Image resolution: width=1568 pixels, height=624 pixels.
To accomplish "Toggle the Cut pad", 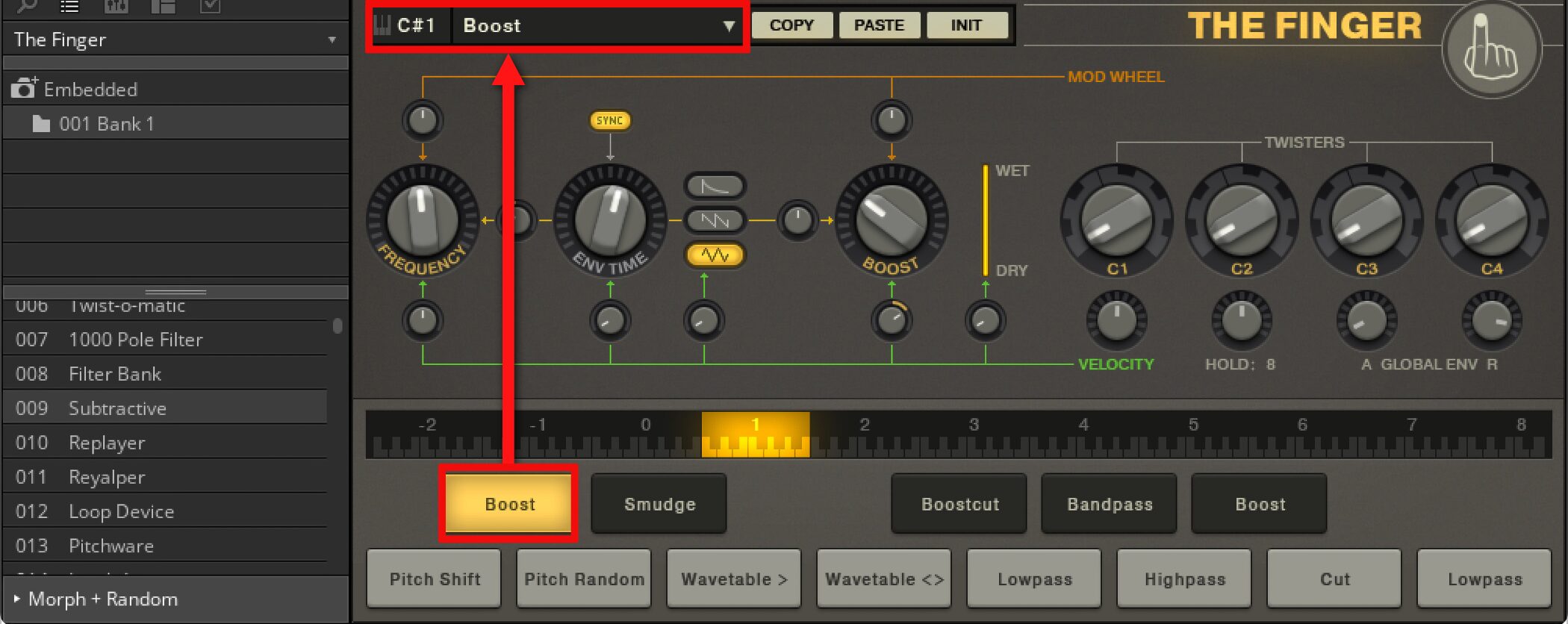I will click(1334, 578).
